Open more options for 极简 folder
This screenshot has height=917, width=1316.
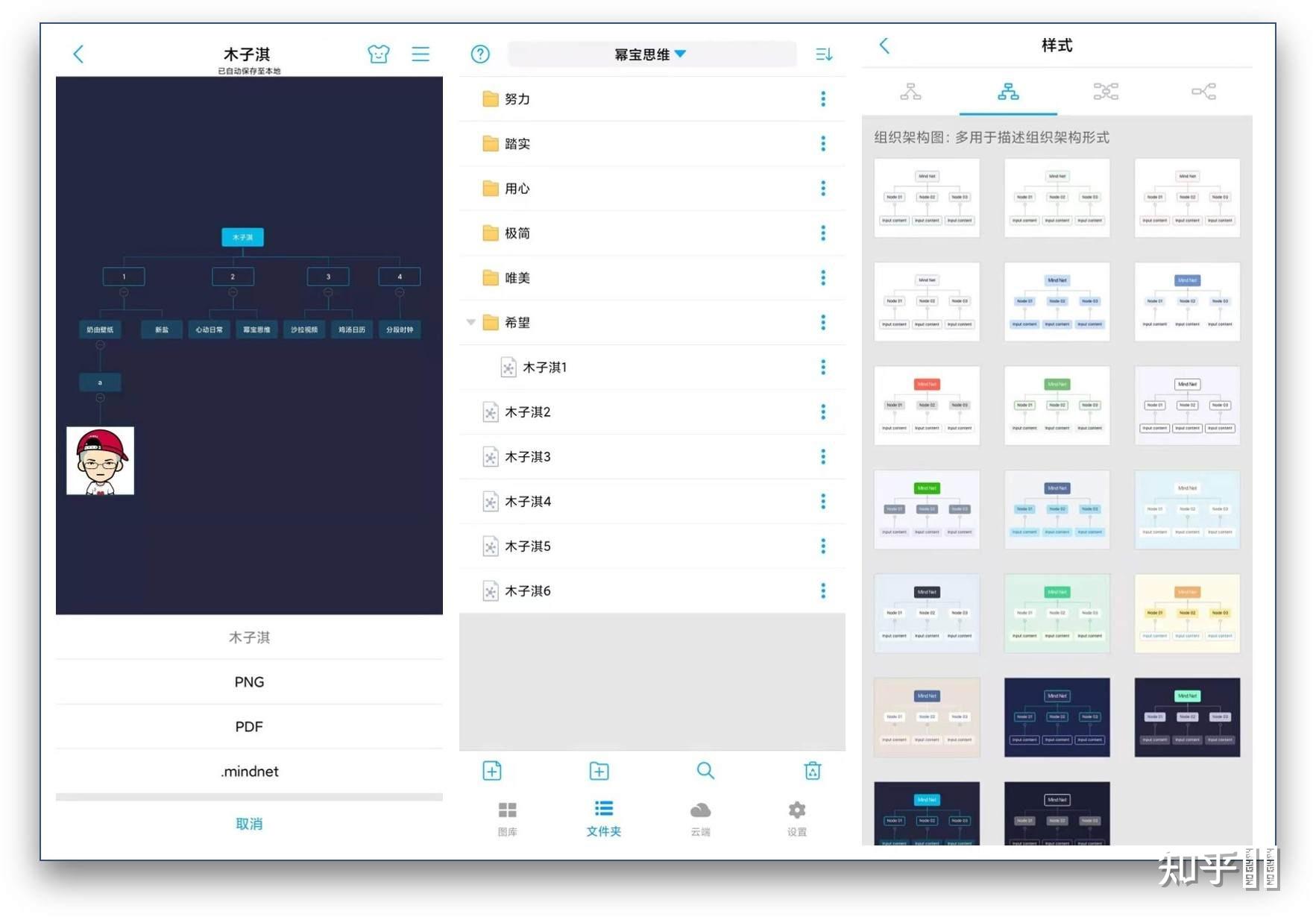tap(823, 233)
